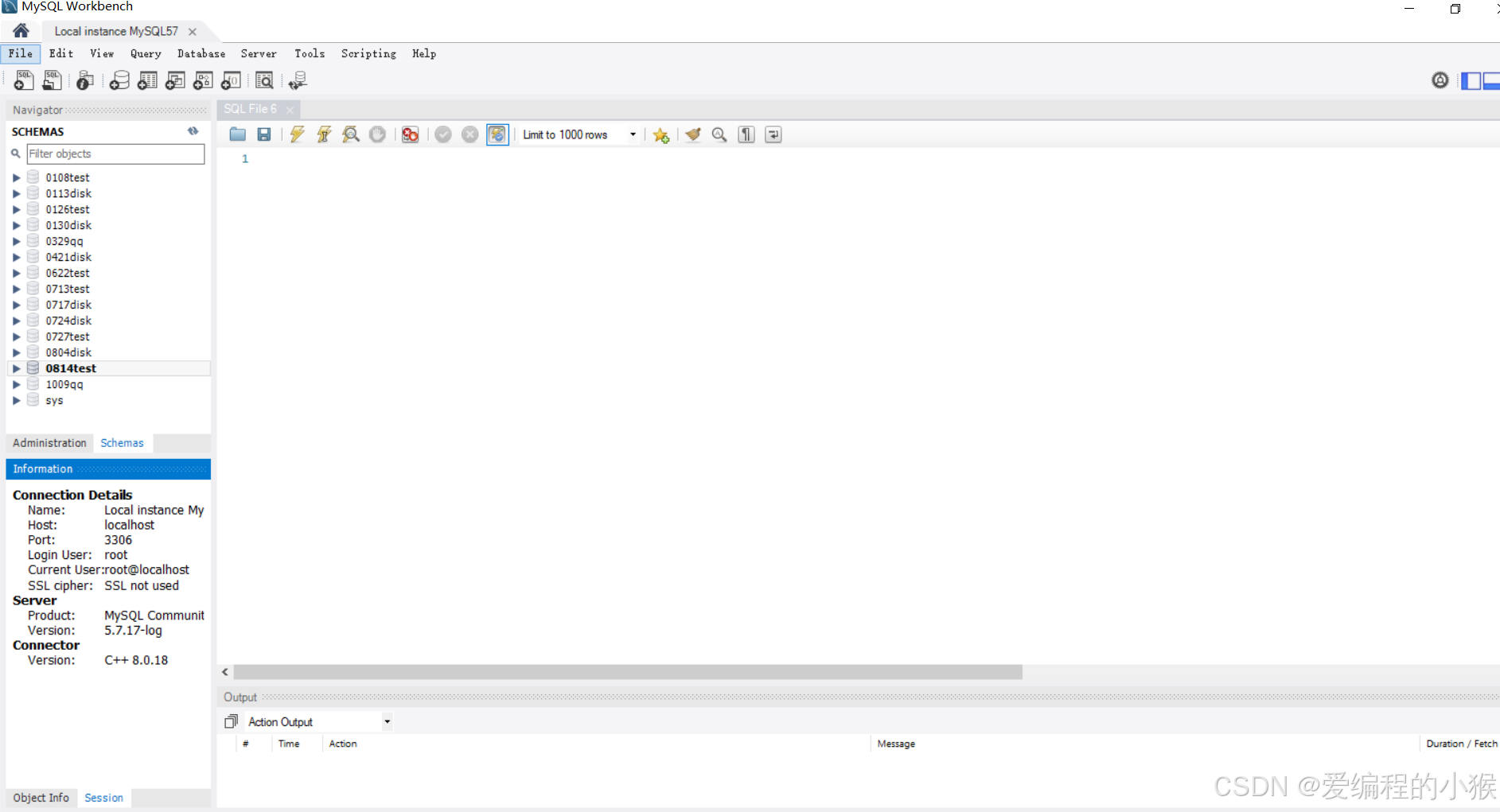The height and width of the screenshot is (812, 1500).
Task: Rollback transaction X icon
Action: click(x=470, y=134)
